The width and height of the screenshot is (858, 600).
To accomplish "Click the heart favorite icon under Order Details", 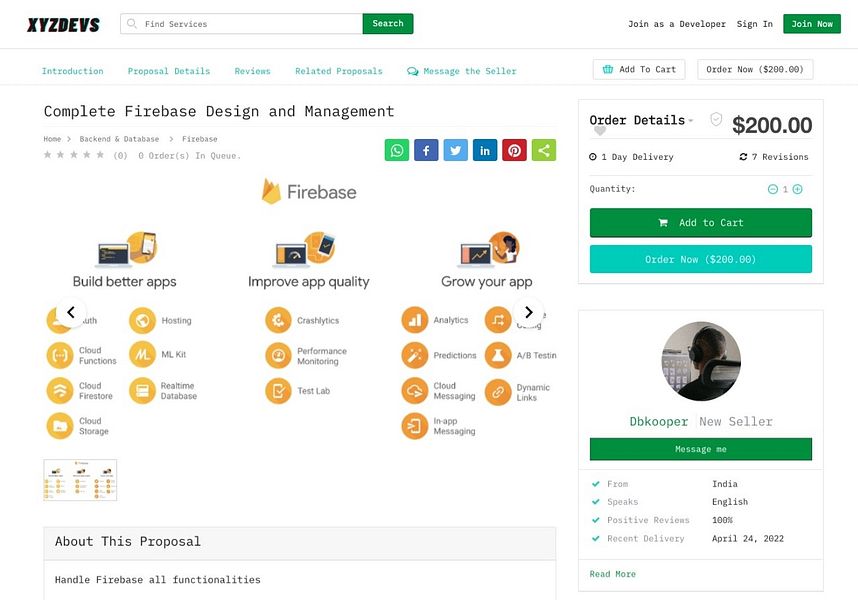I will pos(600,131).
